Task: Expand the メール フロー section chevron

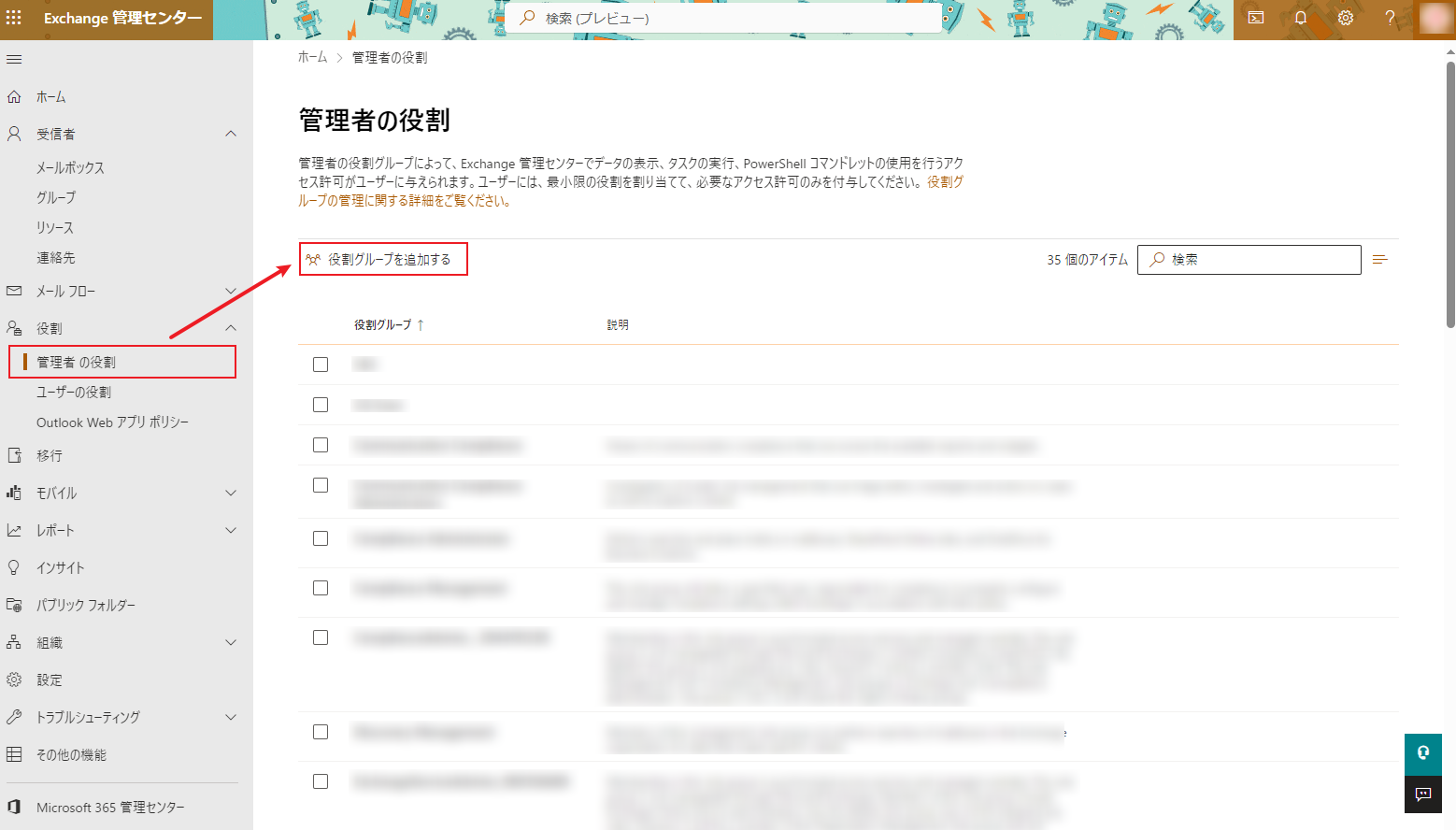Action: coord(231,292)
